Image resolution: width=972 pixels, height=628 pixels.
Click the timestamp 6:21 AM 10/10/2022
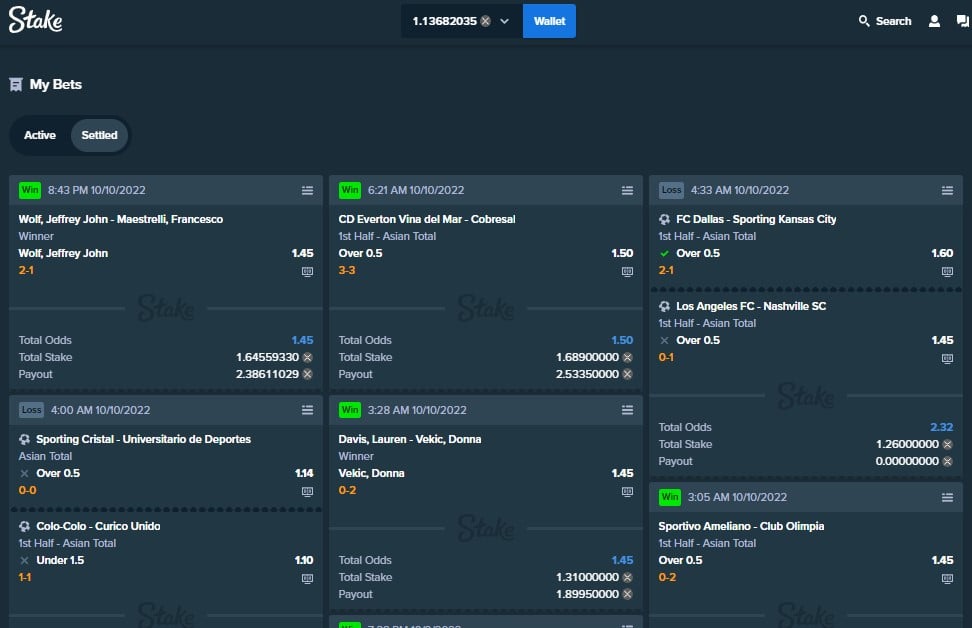point(416,190)
